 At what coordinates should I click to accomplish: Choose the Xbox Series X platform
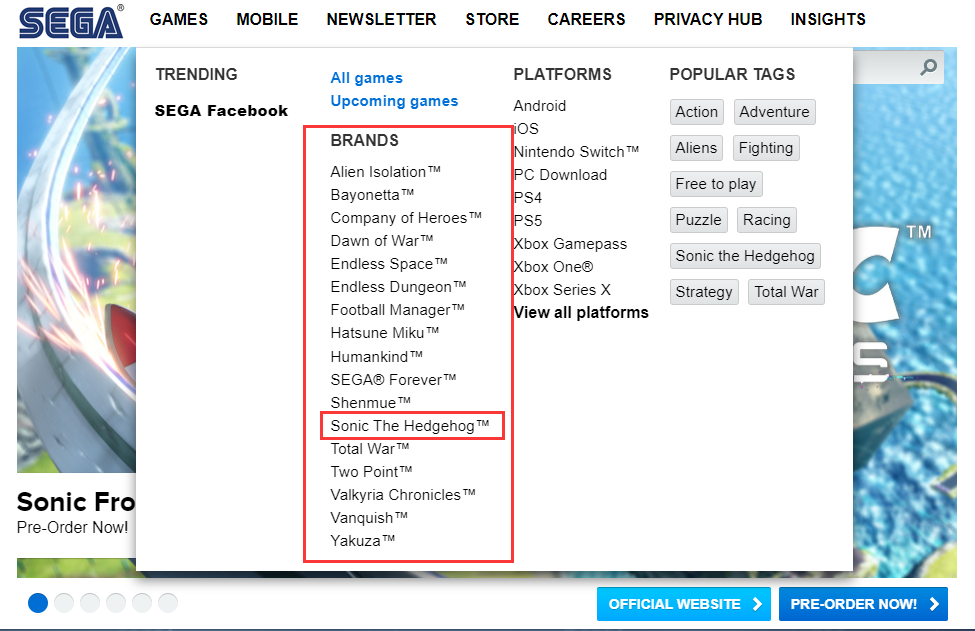pos(562,290)
